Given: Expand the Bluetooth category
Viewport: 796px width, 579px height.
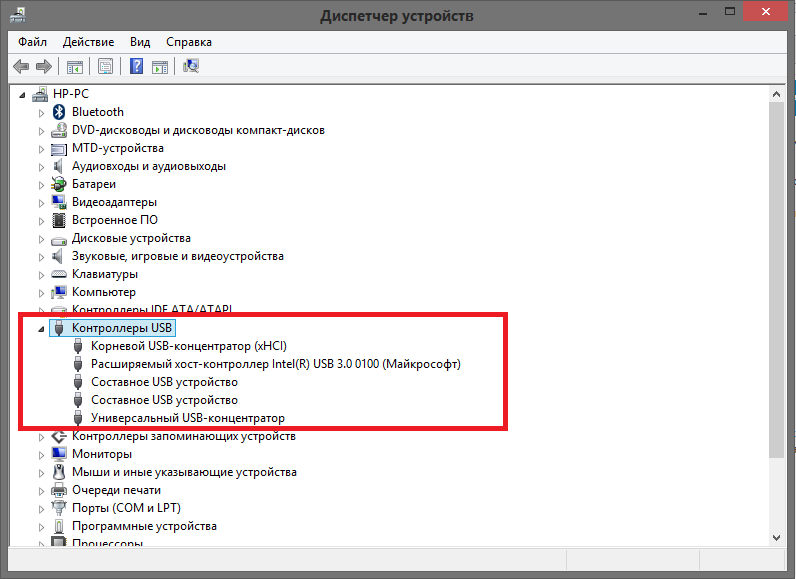Looking at the screenshot, I should (x=42, y=113).
